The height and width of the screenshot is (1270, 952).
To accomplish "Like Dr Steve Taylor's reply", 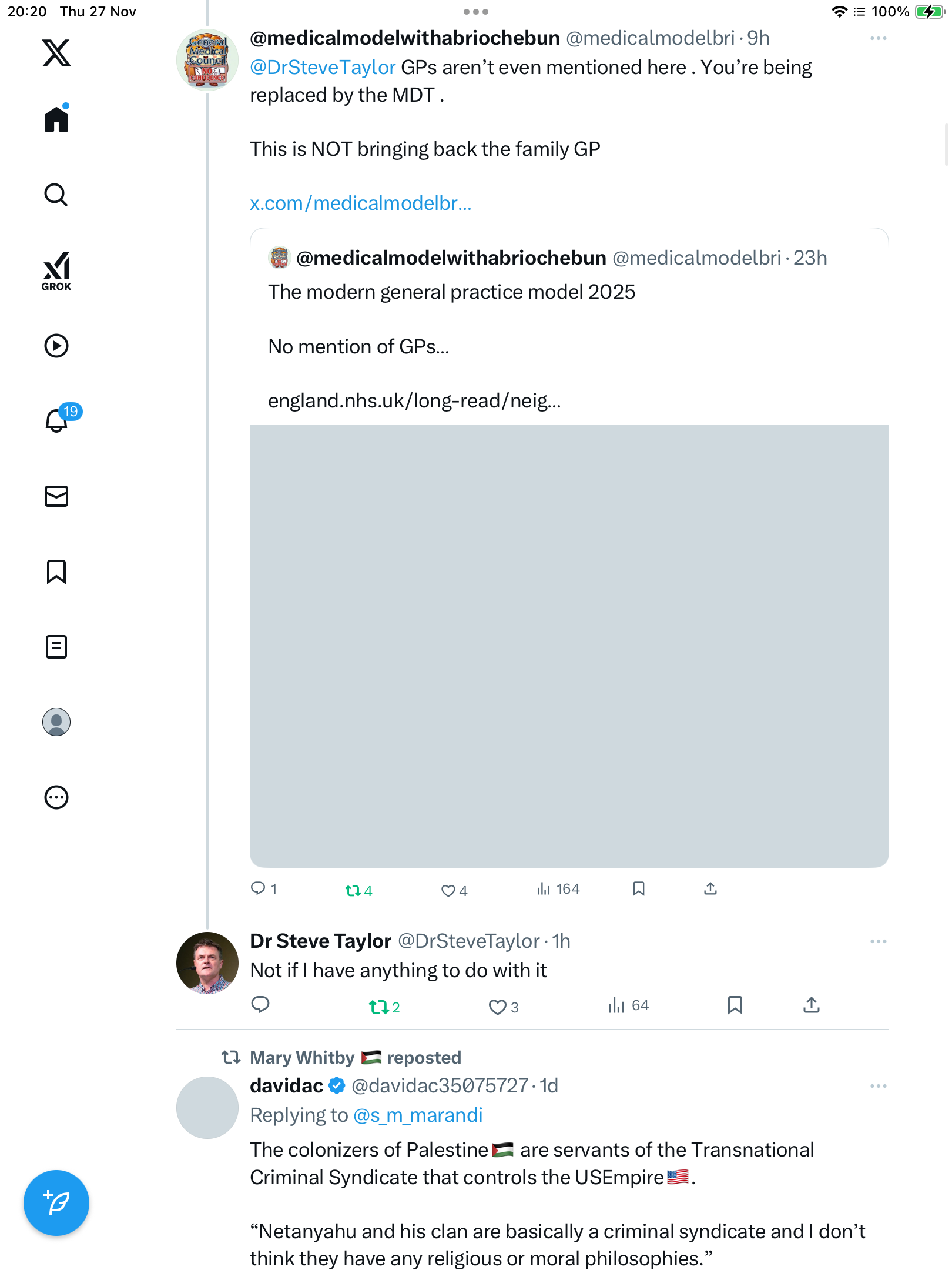I will 498,1007.
